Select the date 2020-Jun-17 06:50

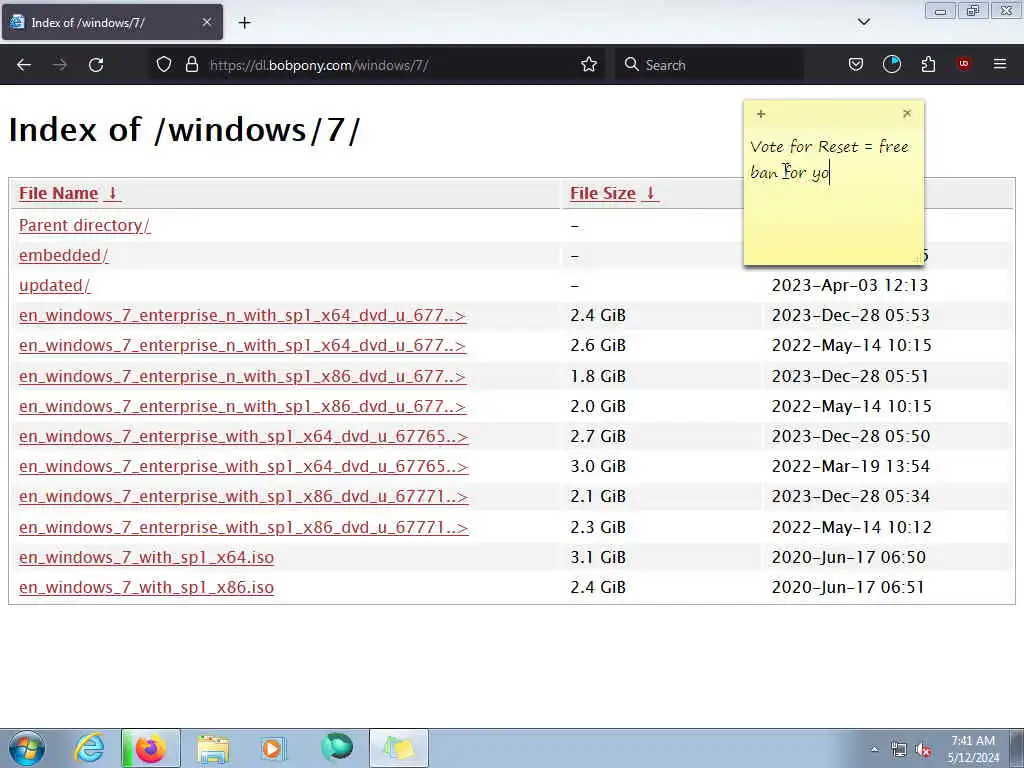tap(848, 557)
